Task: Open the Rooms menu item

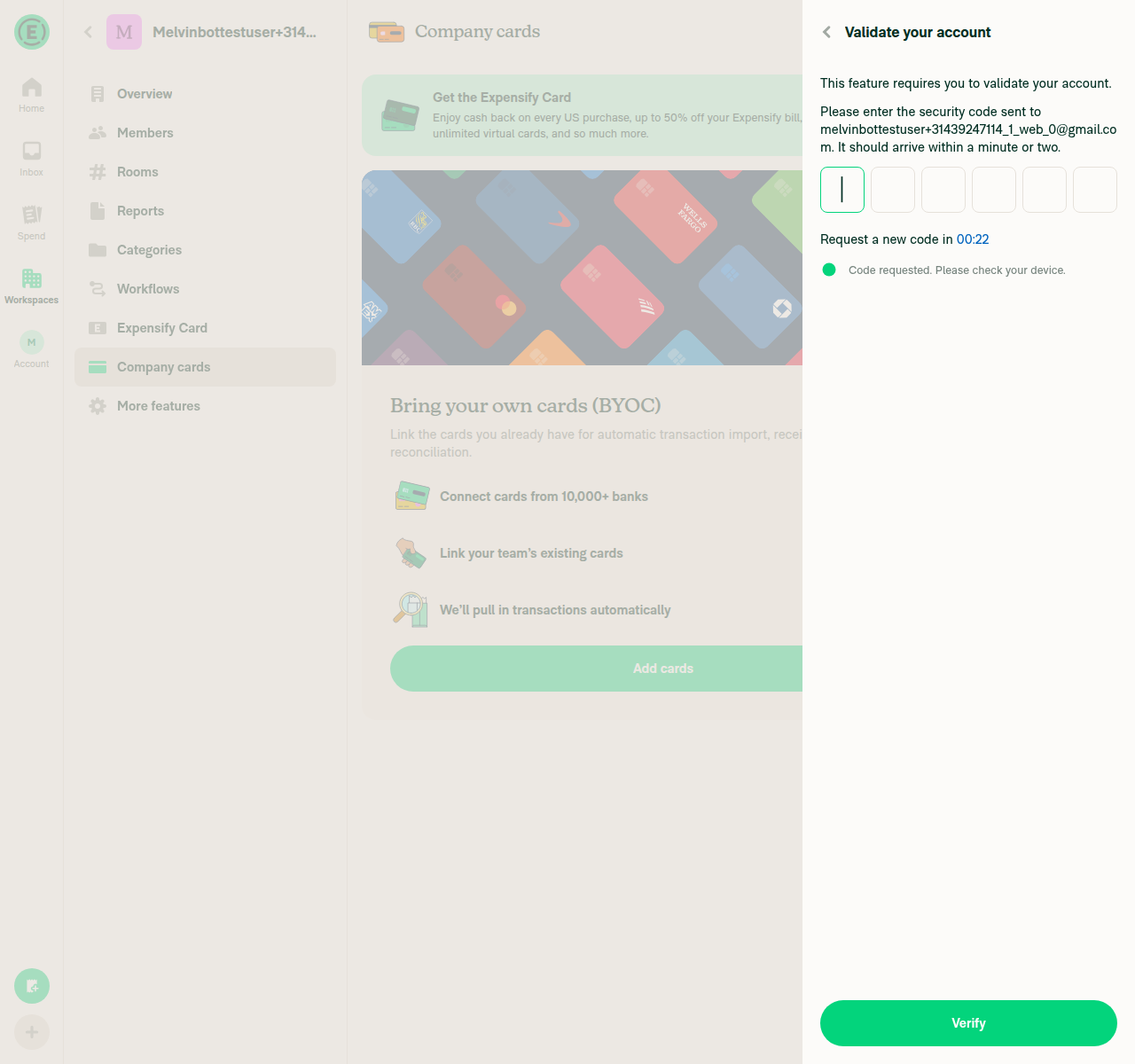Action: coord(205,172)
